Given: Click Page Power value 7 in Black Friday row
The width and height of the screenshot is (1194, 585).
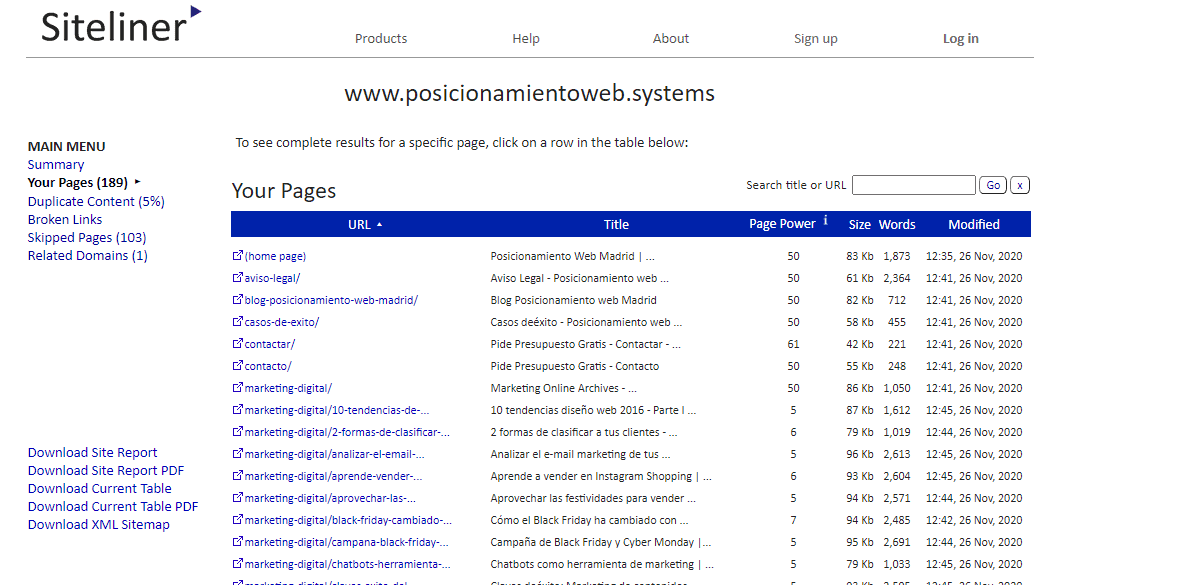Looking at the screenshot, I should (x=793, y=520).
